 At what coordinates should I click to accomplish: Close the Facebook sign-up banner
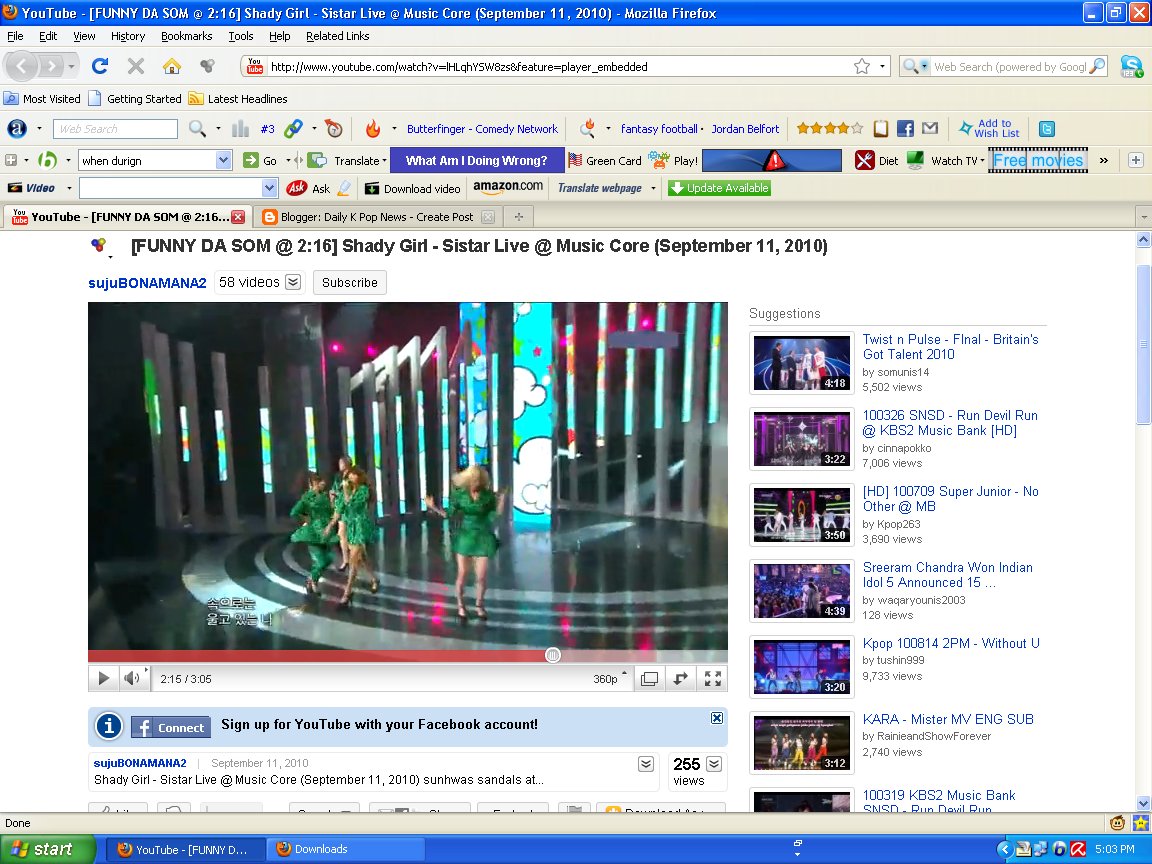(x=717, y=718)
